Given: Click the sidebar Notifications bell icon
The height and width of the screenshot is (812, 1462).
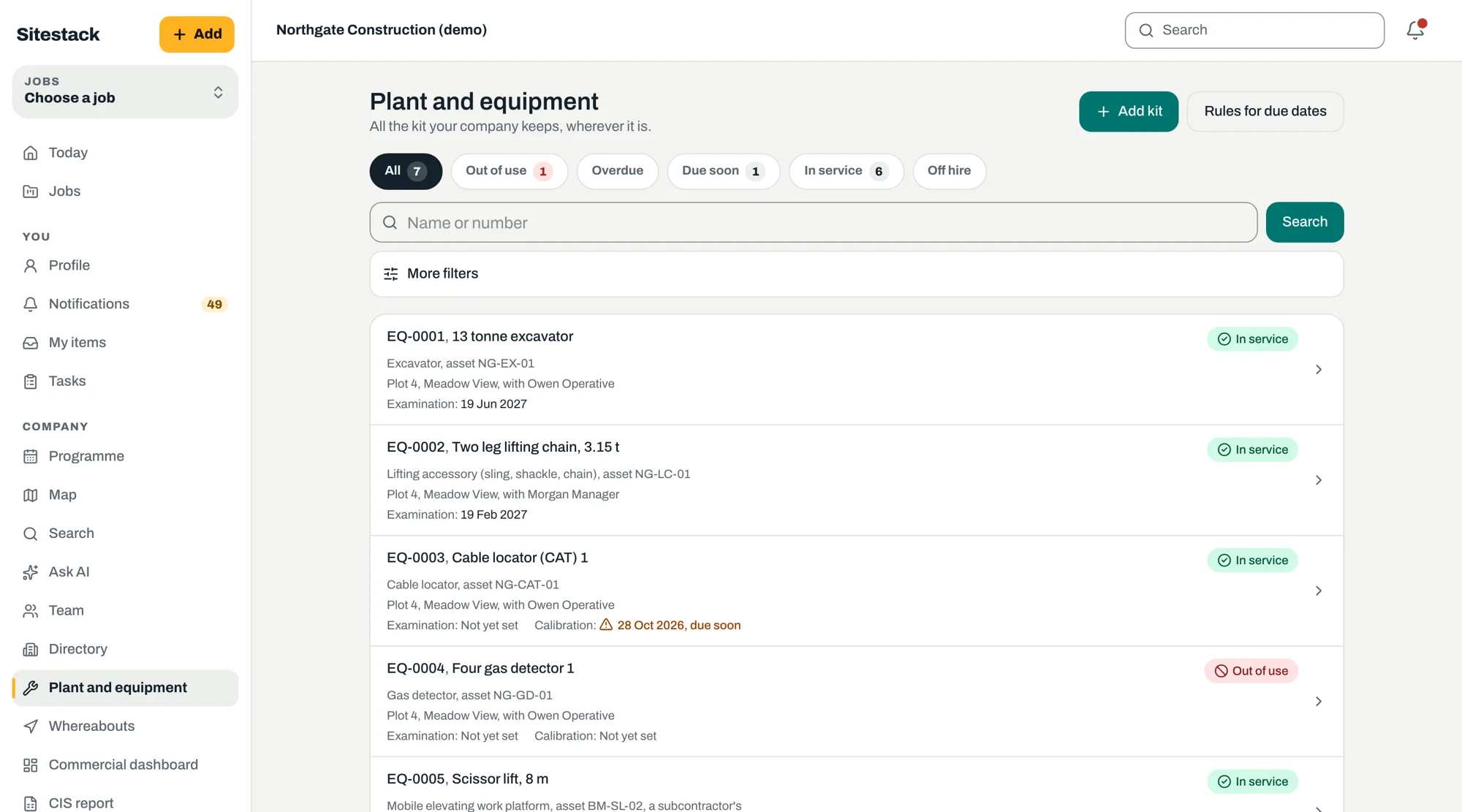Looking at the screenshot, I should point(30,304).
